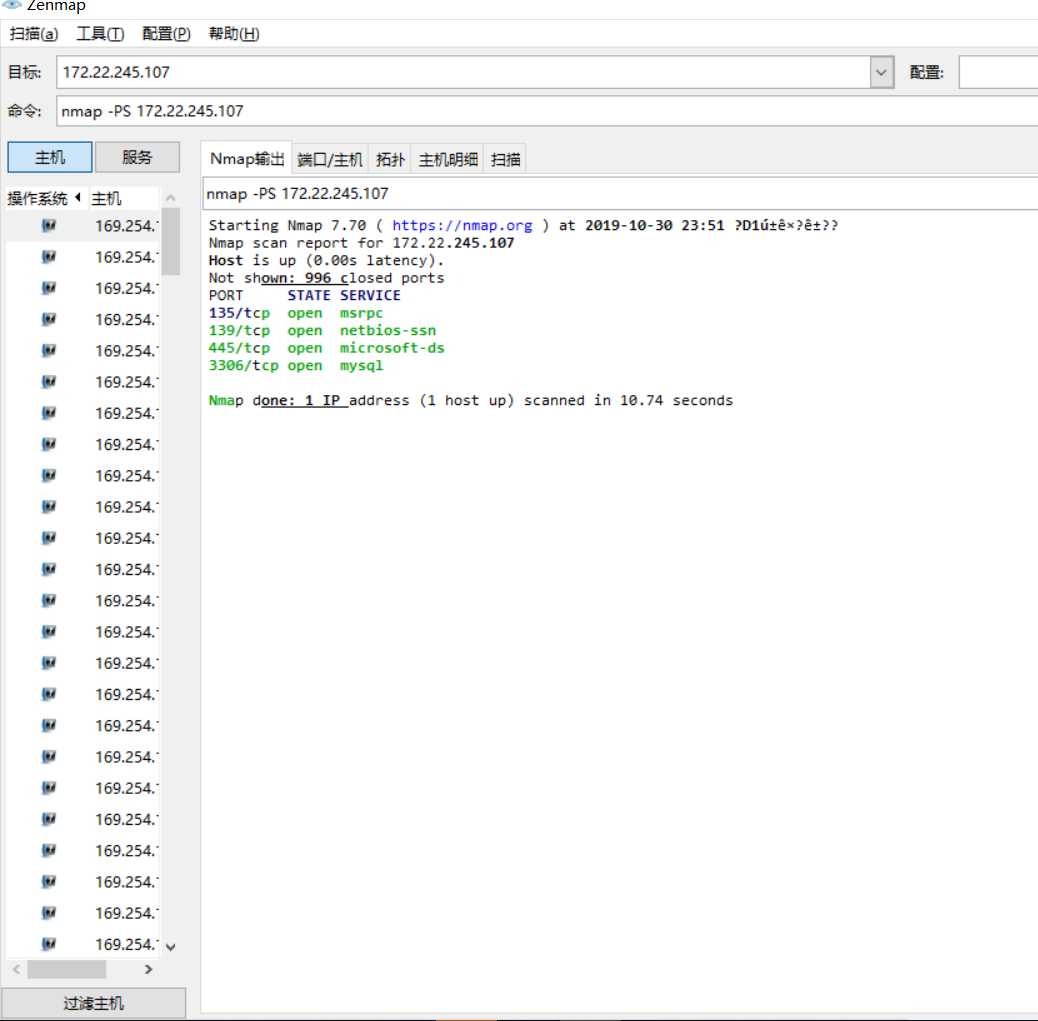The height and width of the screenshot is (1021, 1038).
Task: Select the 主机 hosts list button
Action: coord(50,157)
